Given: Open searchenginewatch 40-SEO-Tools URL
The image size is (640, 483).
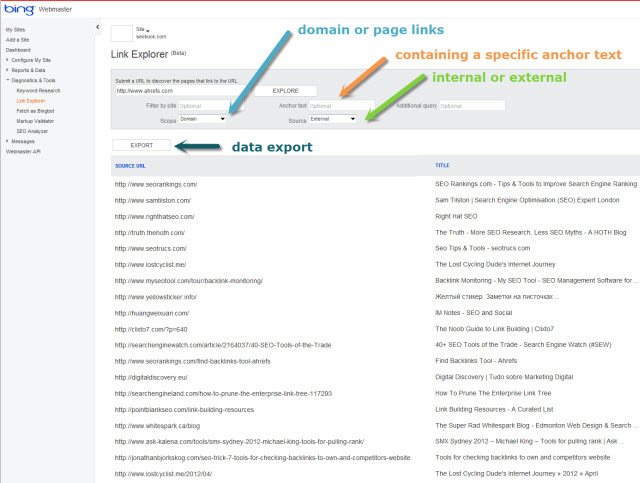Looking at the screenshot, I should (223, 345).
